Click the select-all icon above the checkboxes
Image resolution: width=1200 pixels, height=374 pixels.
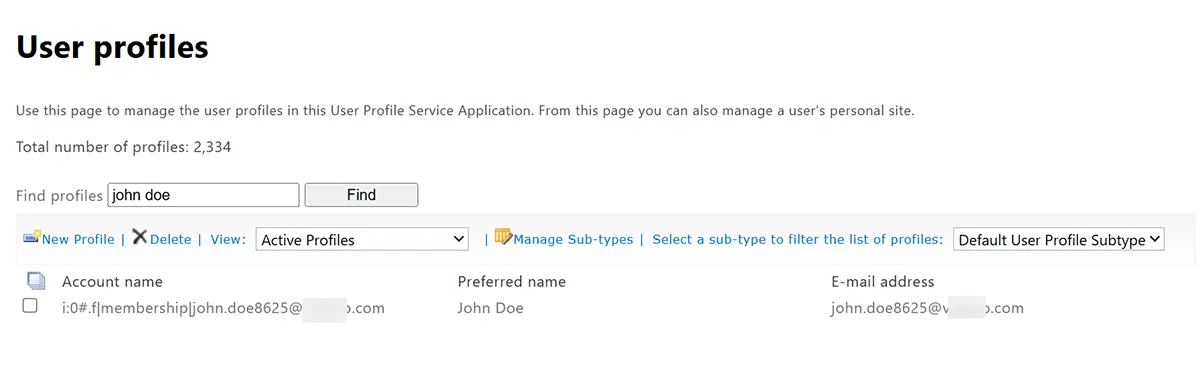coord(36,281)
